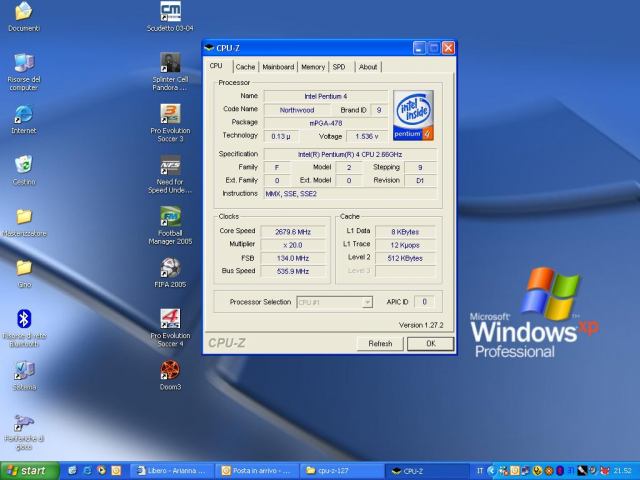640x480 pixels.
Task: Click the Voltage value 1.536 v
Action: 367,136
